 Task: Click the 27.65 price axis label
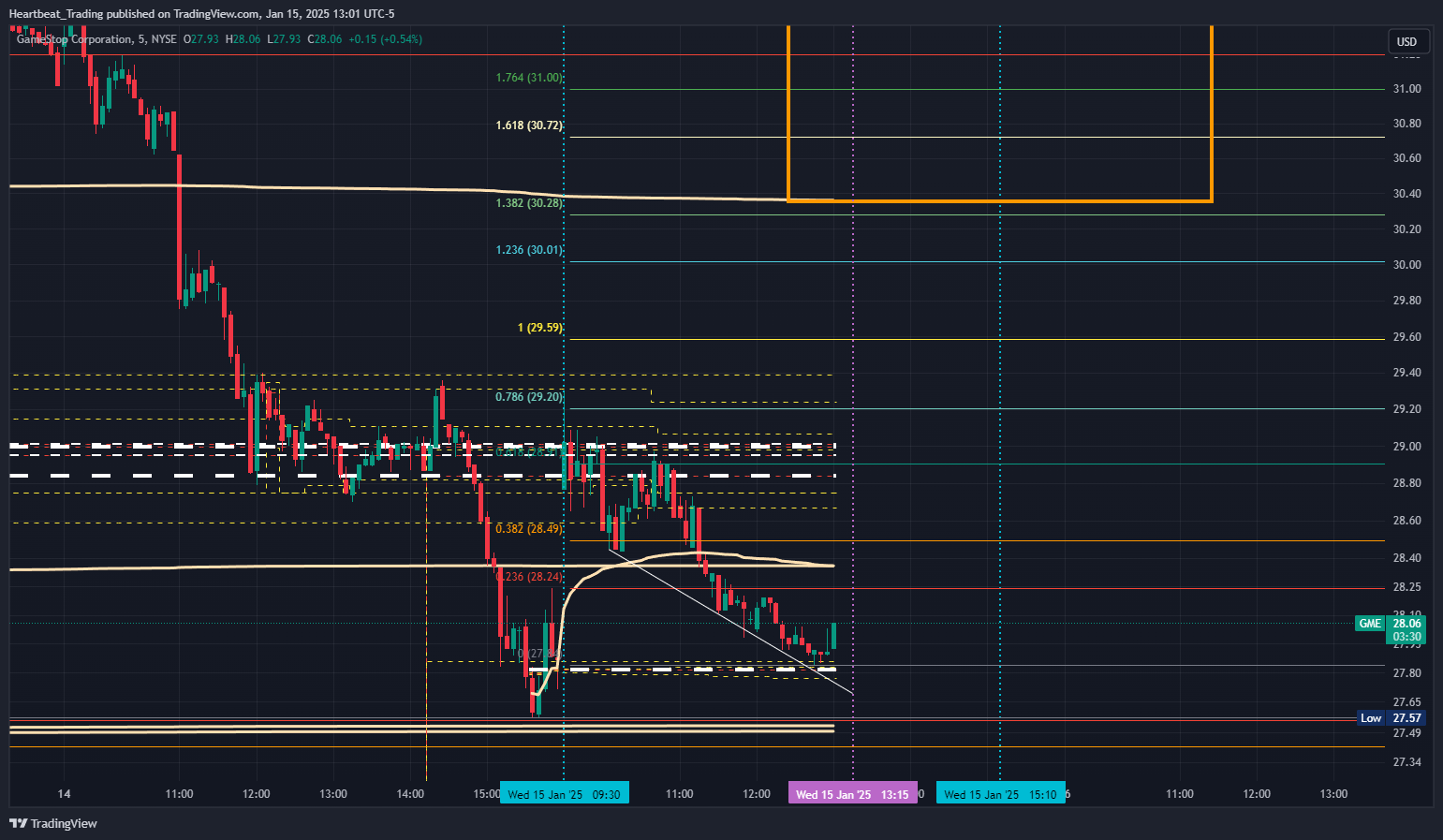click(1406, 702)
